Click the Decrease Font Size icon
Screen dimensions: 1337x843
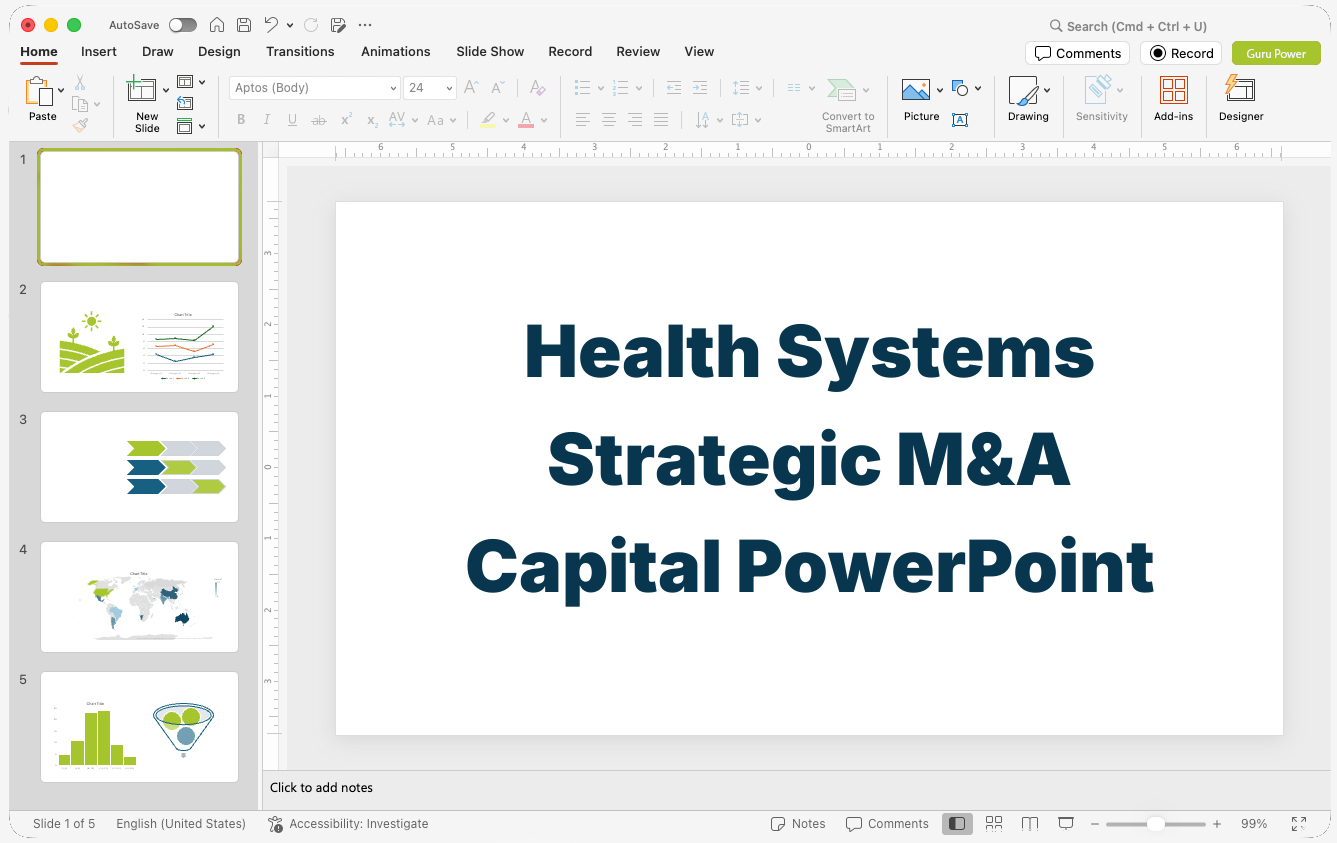coord(498,88)
